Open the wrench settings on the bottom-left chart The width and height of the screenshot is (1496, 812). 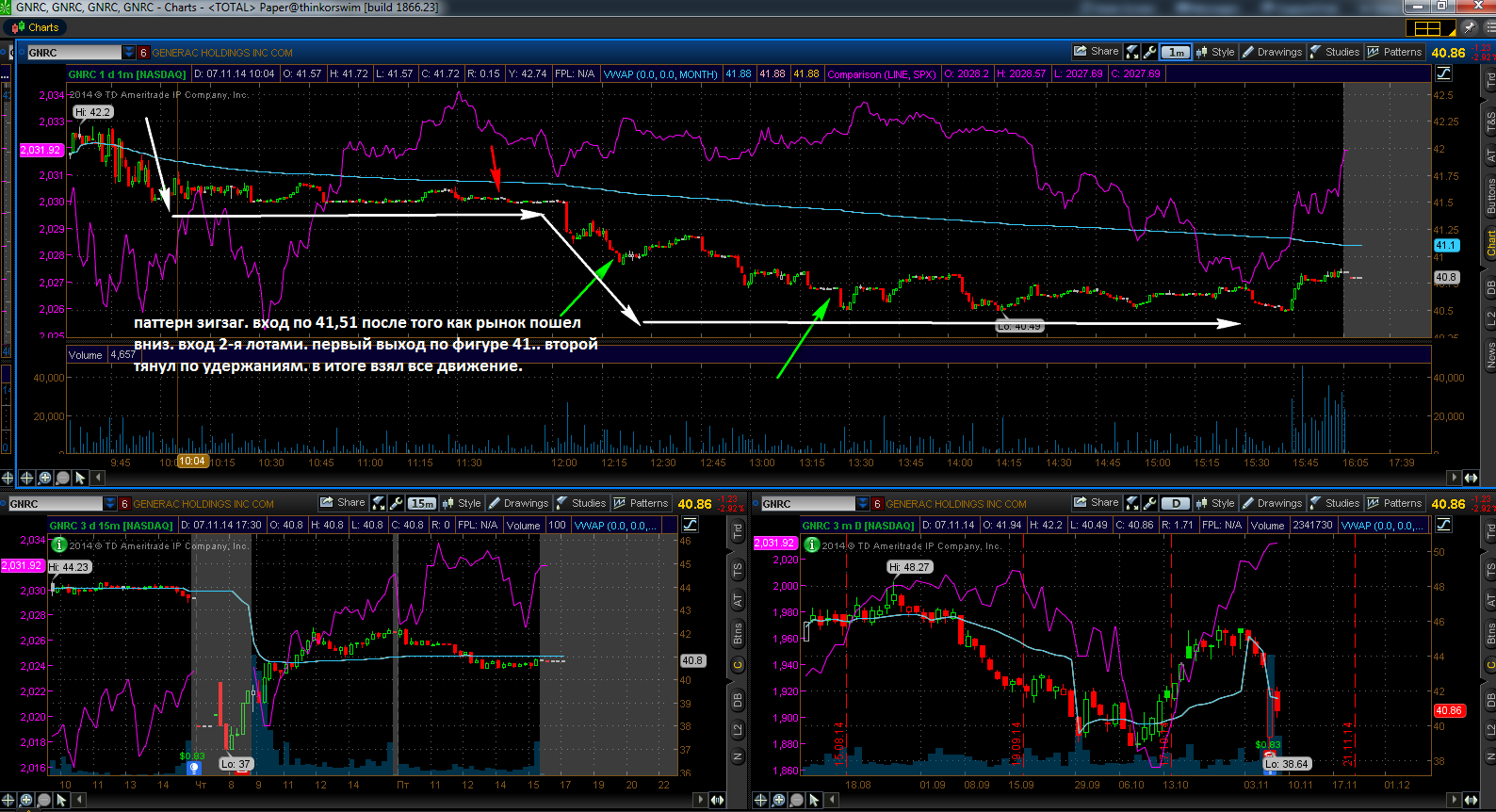click(396, 504)
